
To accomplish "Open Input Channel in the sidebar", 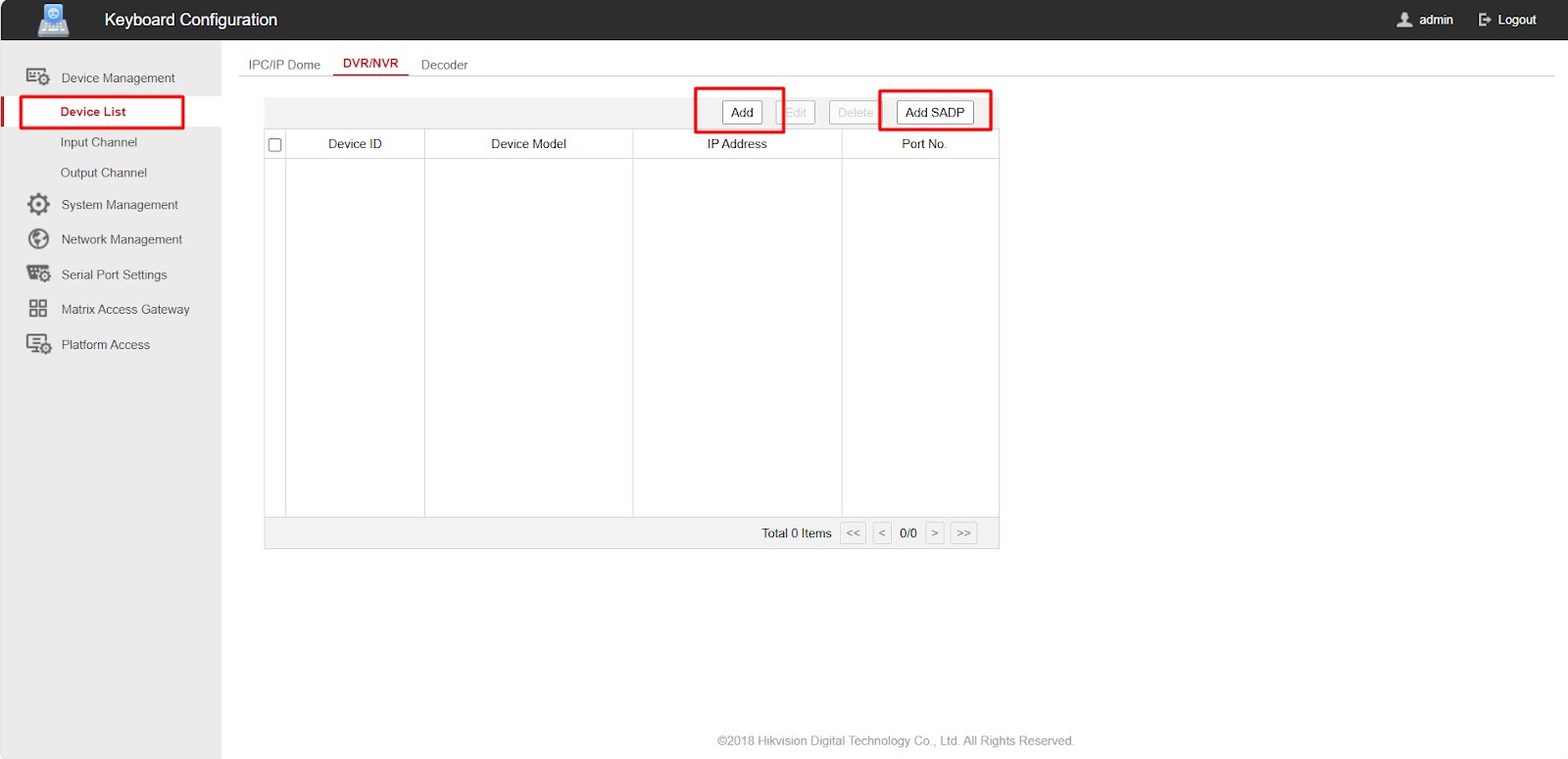I will pyautogui.click(x=99, y=142).
